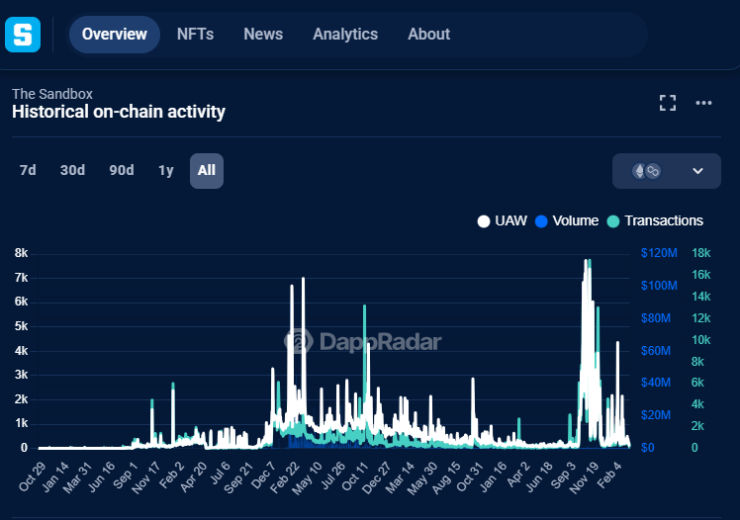This screenshot has height=520, width=740.
Task: Select the 7d time range
Action: (28, 170)
